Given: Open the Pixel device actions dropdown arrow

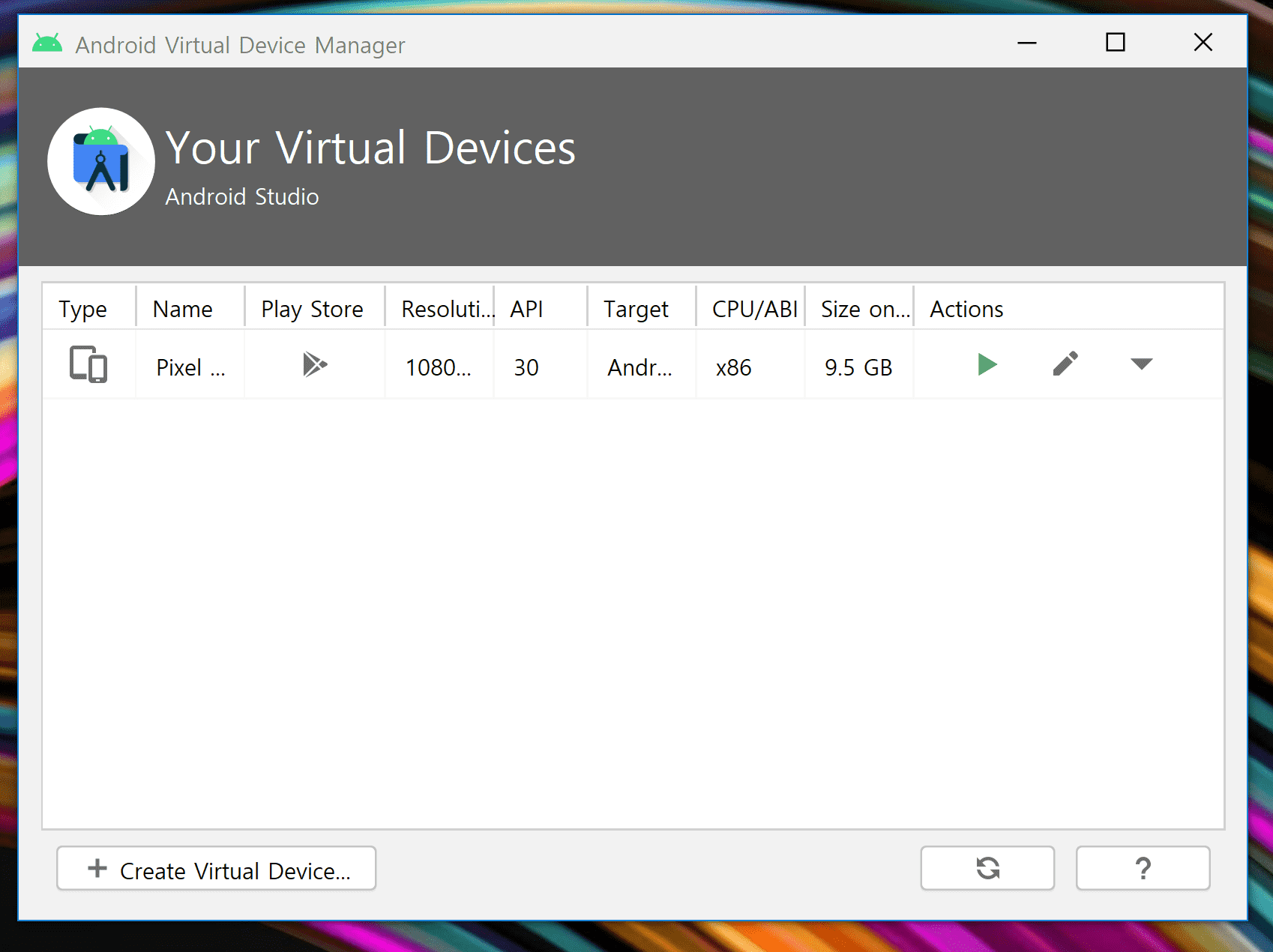Looking at the screenshot, I should (1141, 364).
